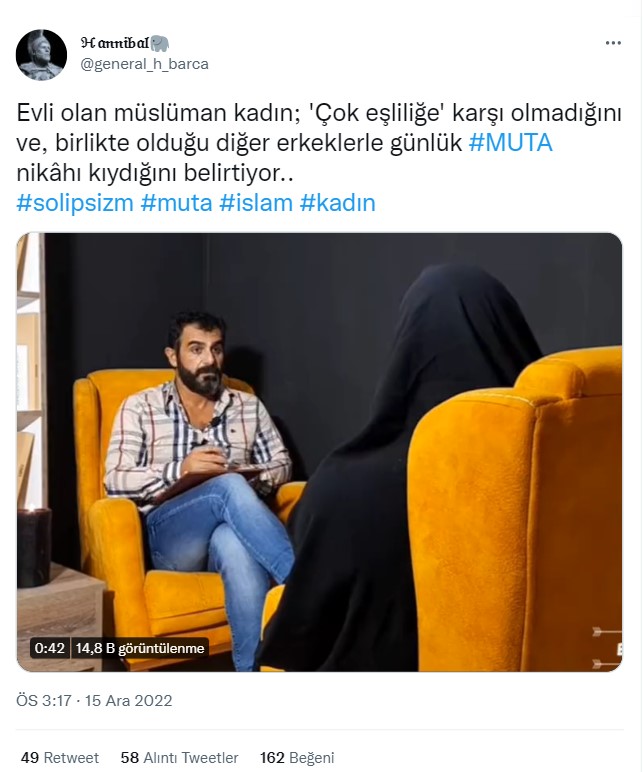Open the 15 Ara 2022 date link
The height and width of the screenshot is (772, 643).
[x=129, y=701]
